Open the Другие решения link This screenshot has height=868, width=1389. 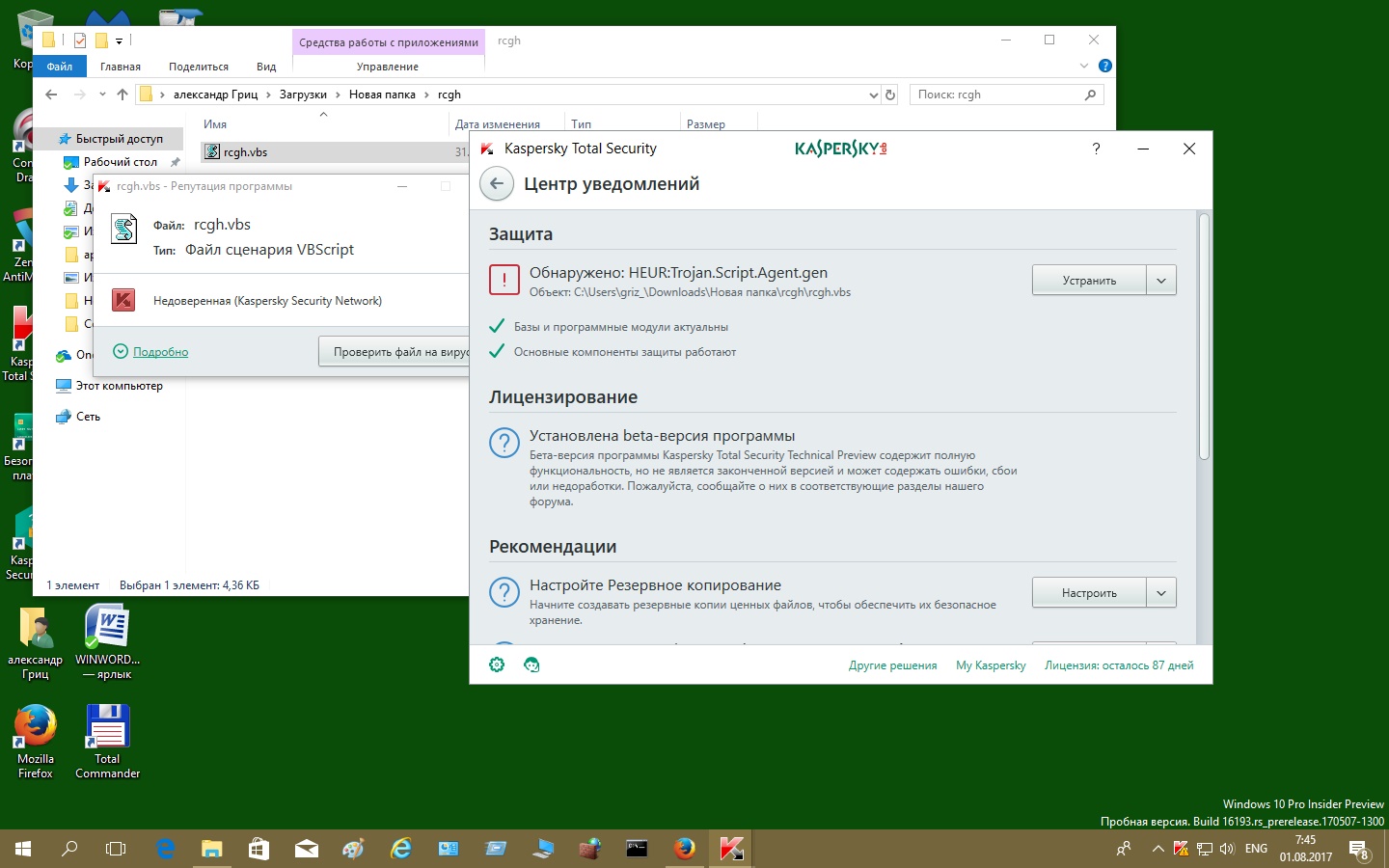[892, 665]
